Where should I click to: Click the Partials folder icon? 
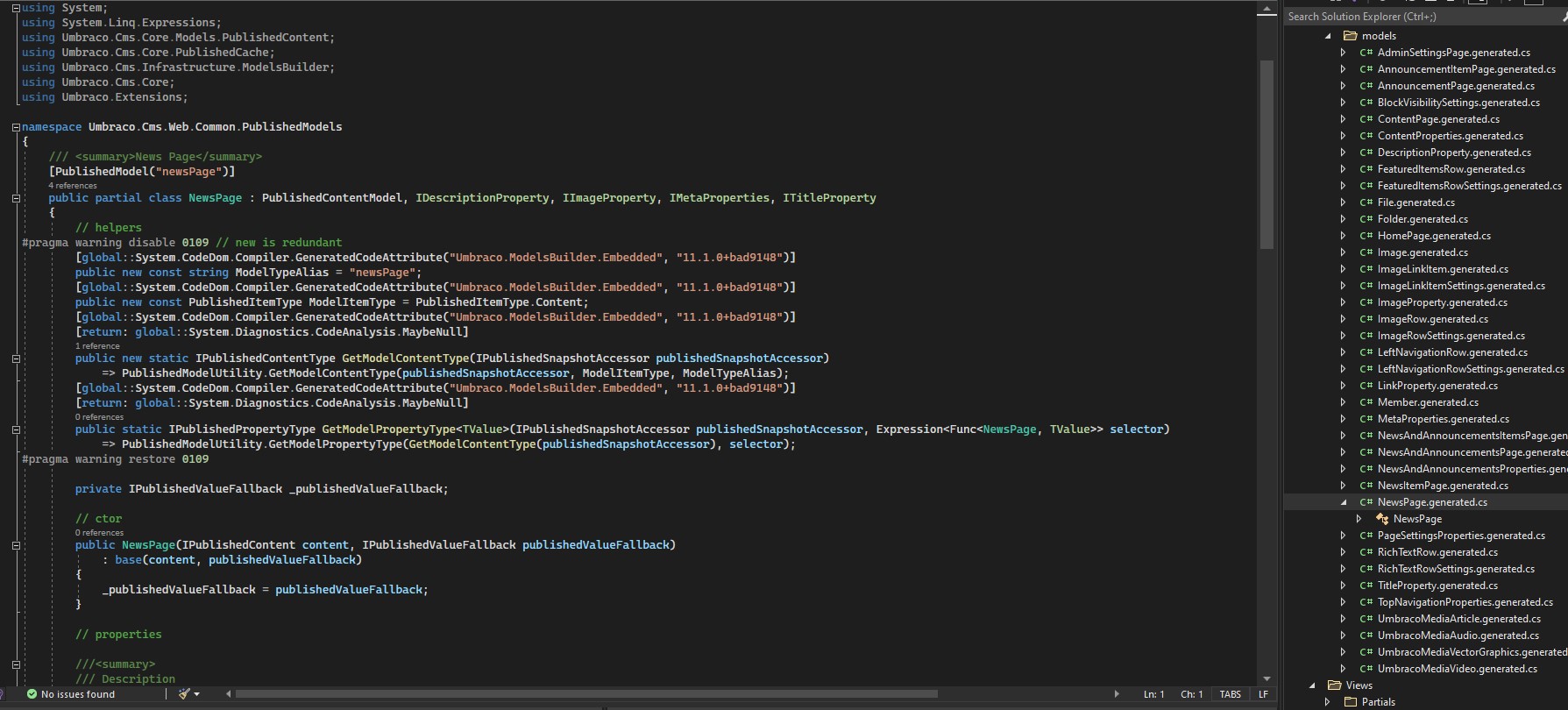pos(1350,702)
